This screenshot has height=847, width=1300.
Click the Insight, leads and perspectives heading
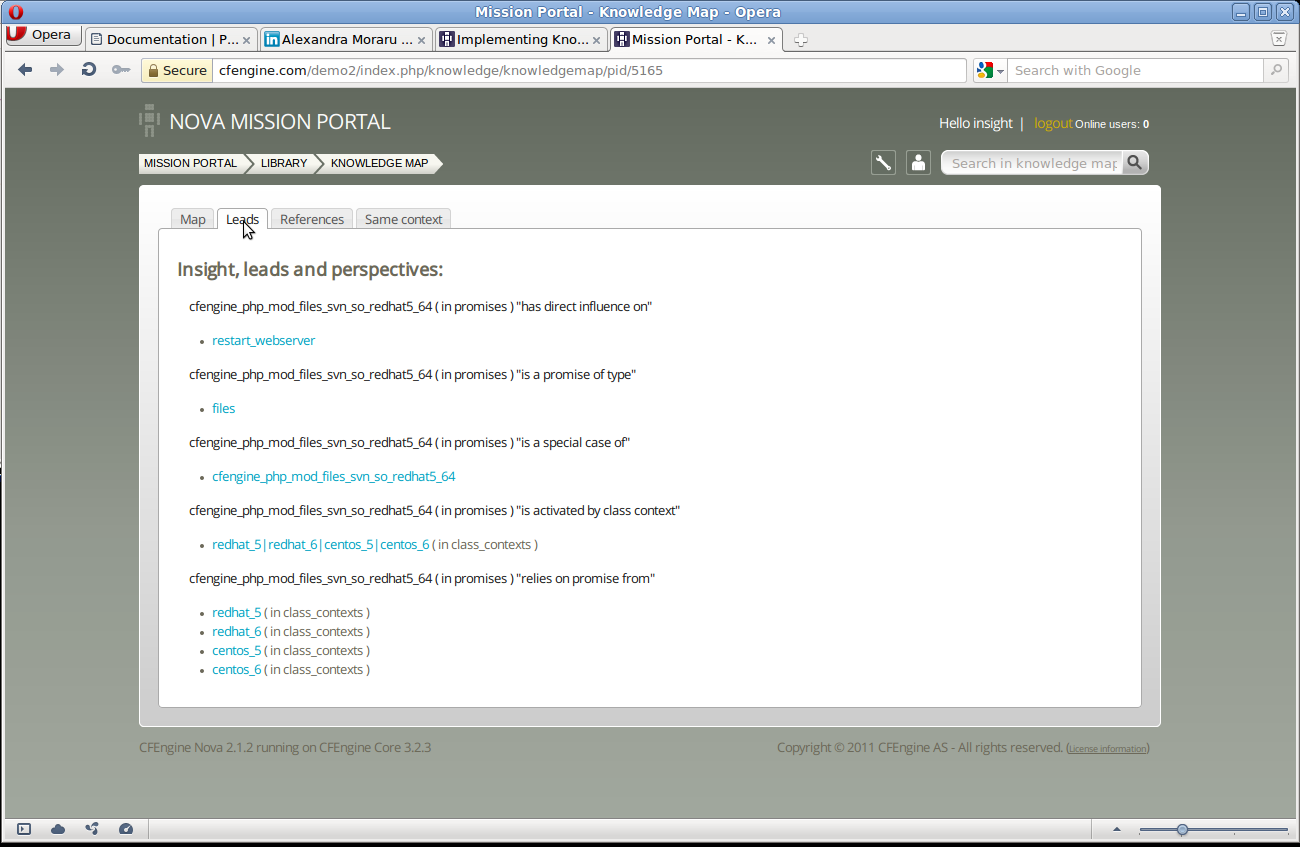[310, 270]
